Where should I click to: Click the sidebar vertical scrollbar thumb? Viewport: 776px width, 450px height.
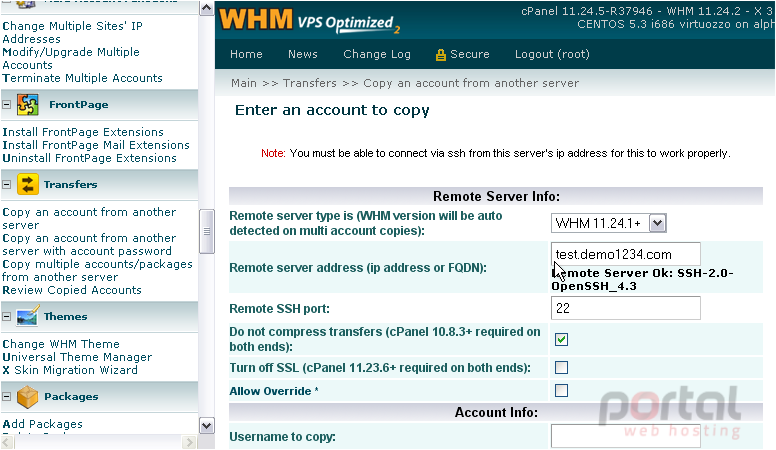tap(206, 231)
